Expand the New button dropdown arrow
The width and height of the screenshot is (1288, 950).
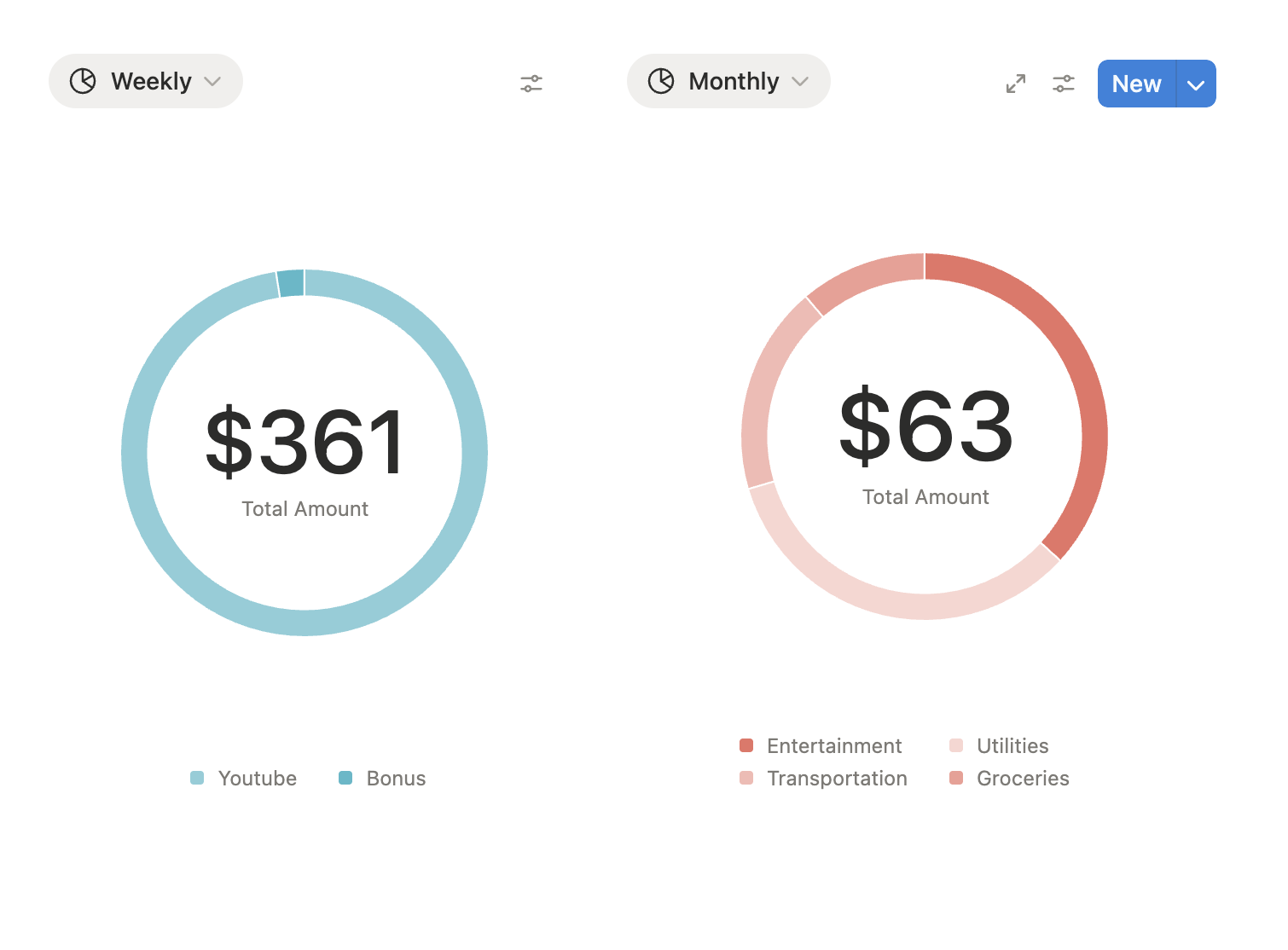1196,84
